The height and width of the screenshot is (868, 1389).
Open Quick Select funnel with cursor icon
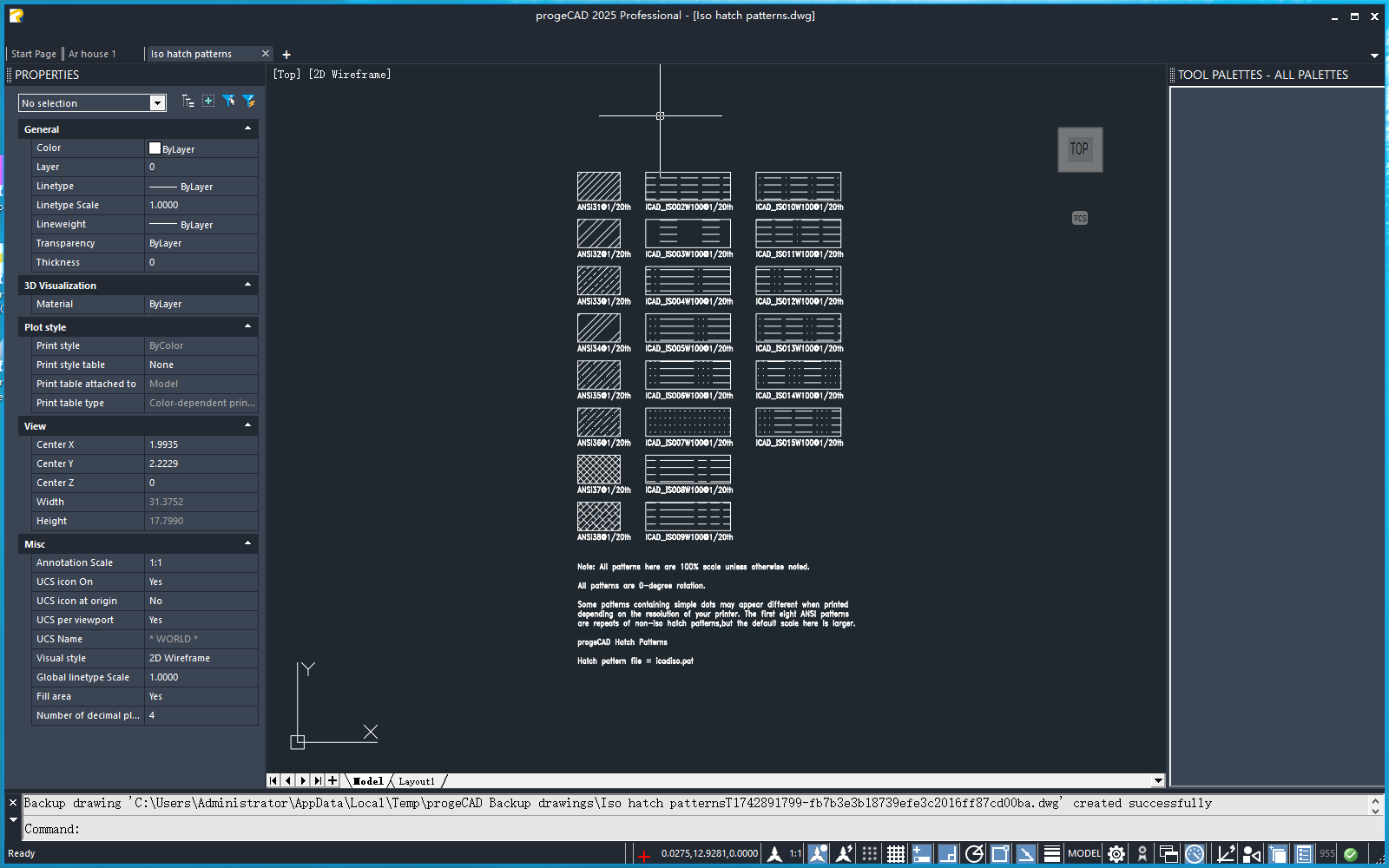point(228,102)
